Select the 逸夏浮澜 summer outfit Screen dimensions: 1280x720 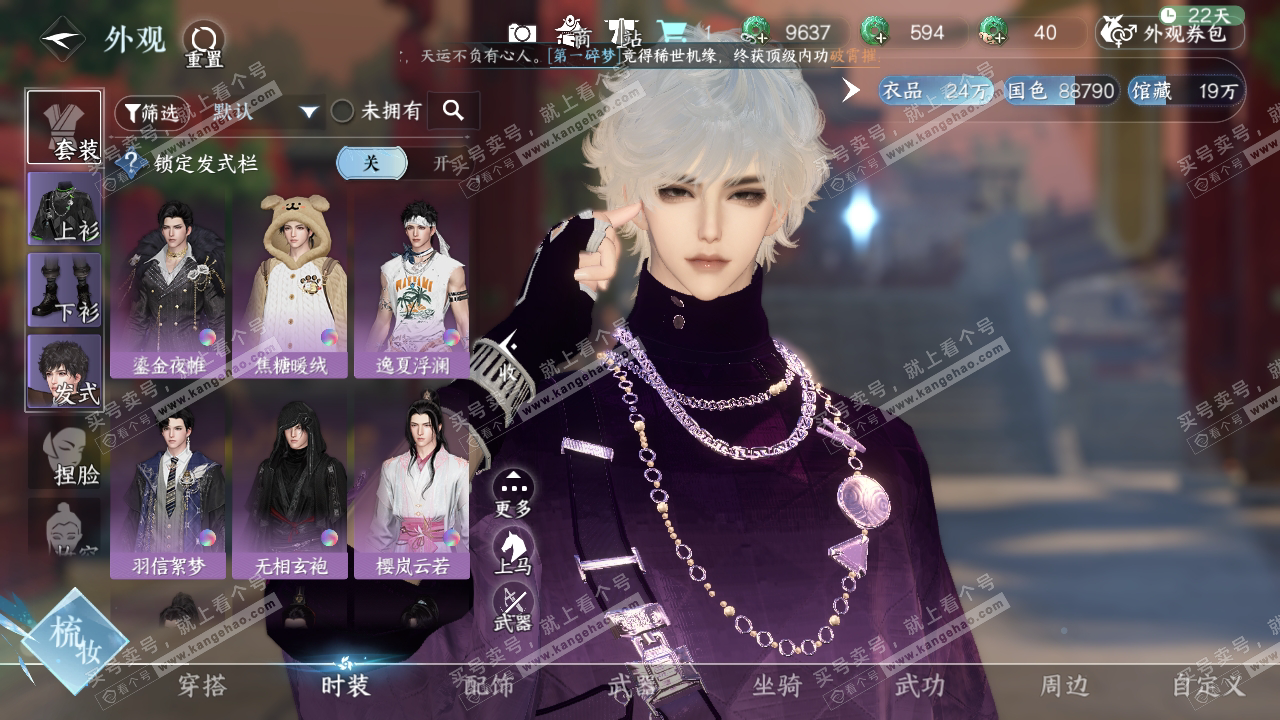pos(412,285)
